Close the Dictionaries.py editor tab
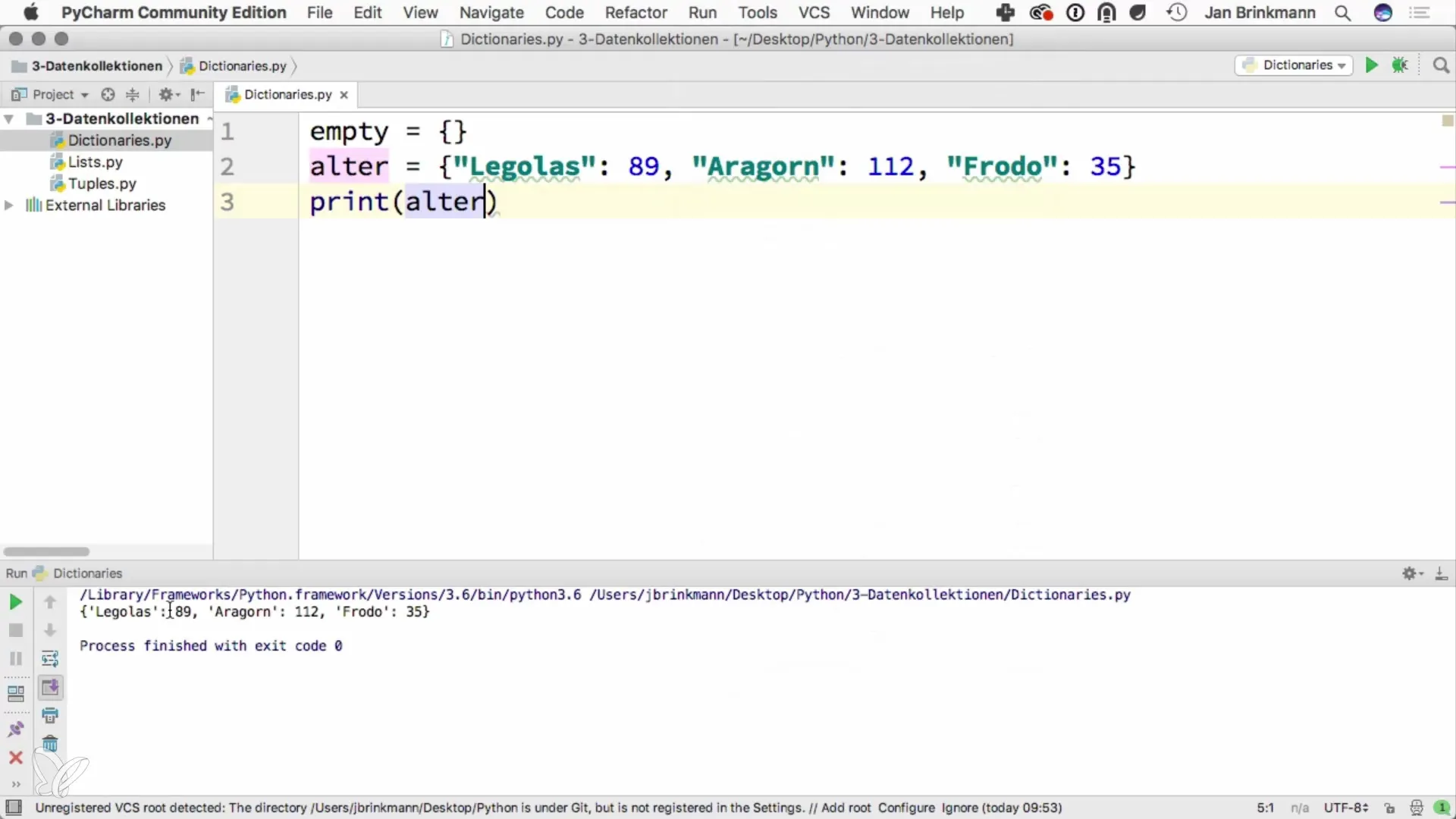The height and width of the screenshot is (819, 1456). [x=344, y=95]
